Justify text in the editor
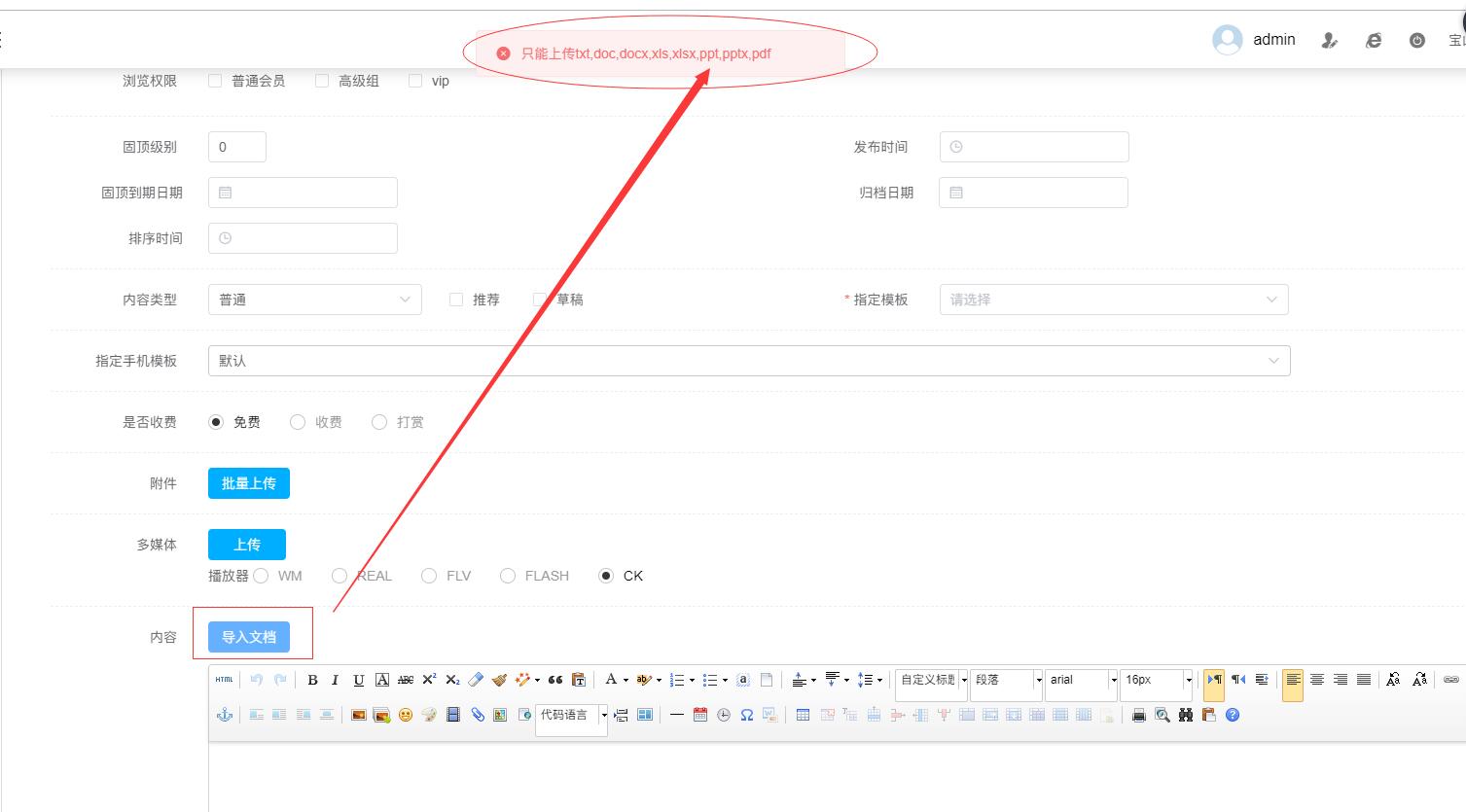Image resolution: width=1466 pixels, height=812 pixels. 1364,680
